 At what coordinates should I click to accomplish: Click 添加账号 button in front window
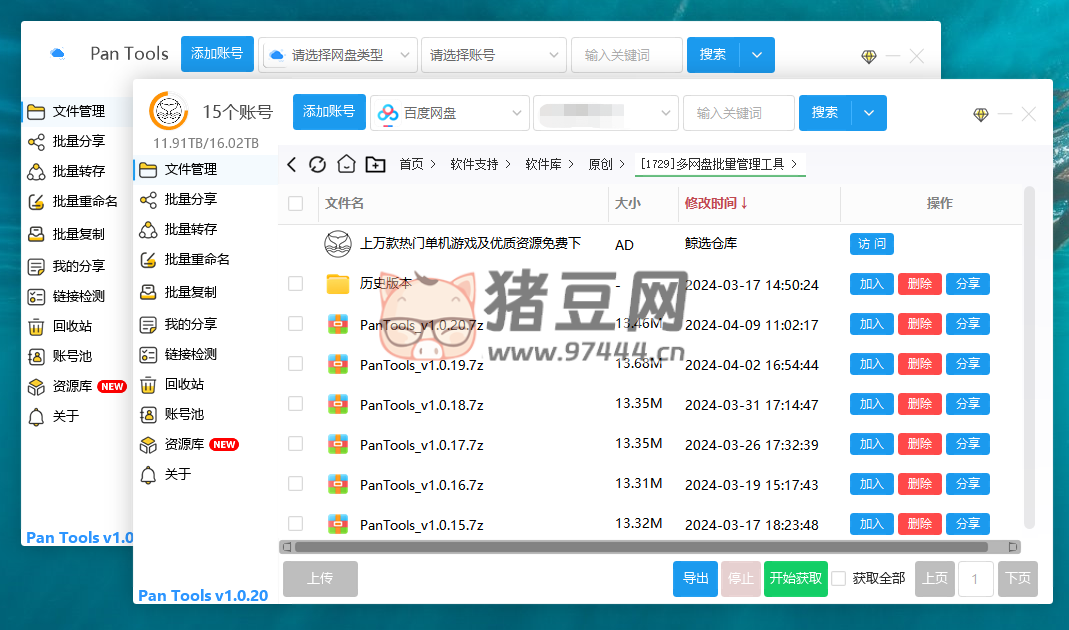tap(329, 112)
